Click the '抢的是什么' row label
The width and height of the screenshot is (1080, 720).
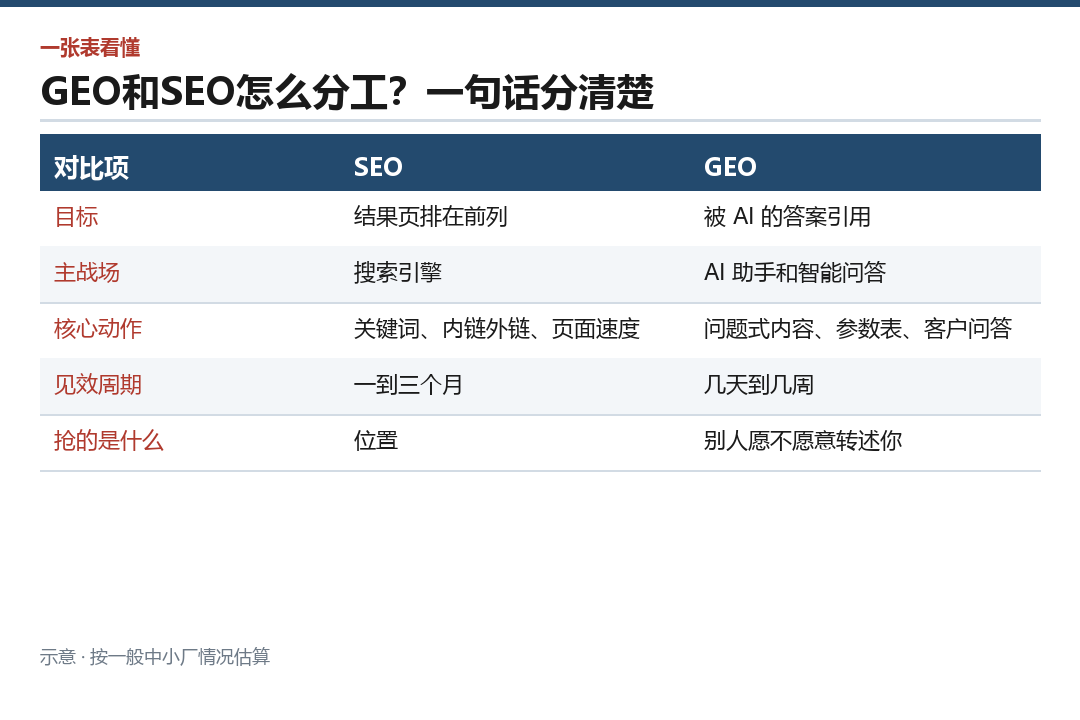pyautogui.click(x=109, y=440)
